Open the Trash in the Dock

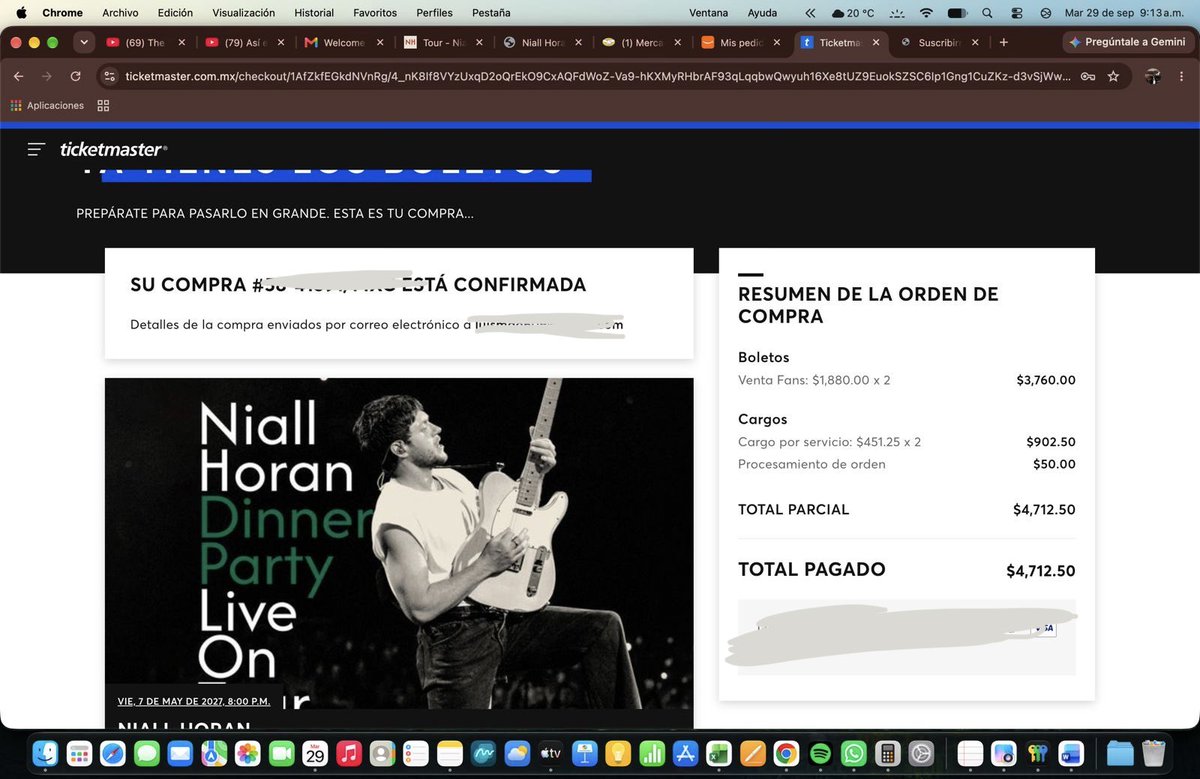pyautogui.click(x=1153, y=753)
